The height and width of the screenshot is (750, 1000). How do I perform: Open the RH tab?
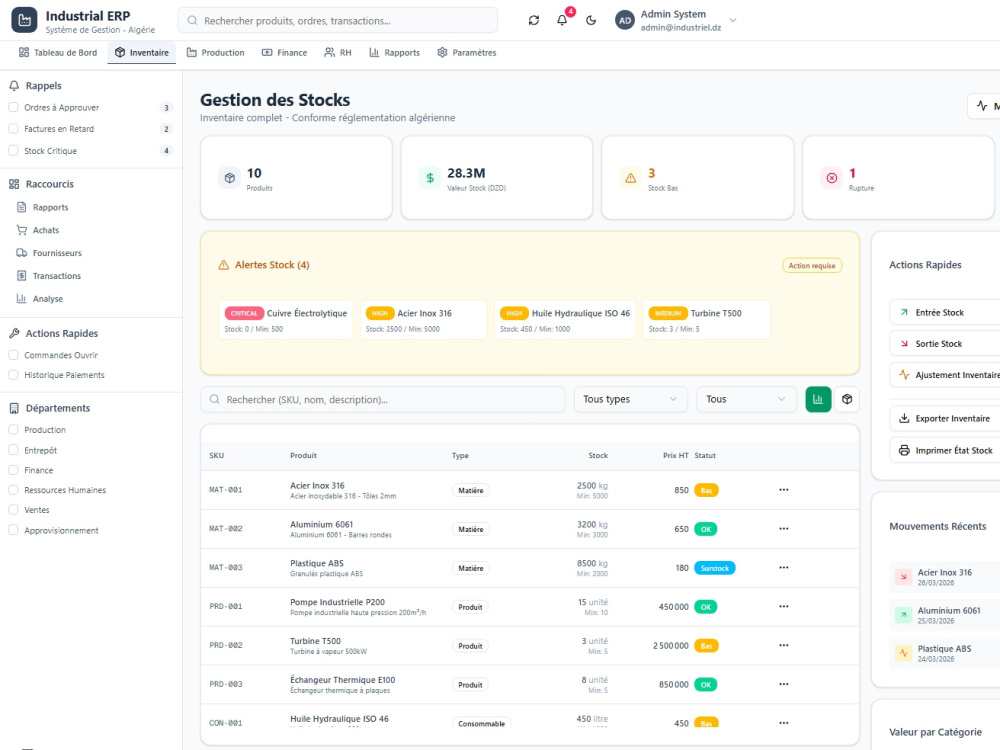click(338, 52)
